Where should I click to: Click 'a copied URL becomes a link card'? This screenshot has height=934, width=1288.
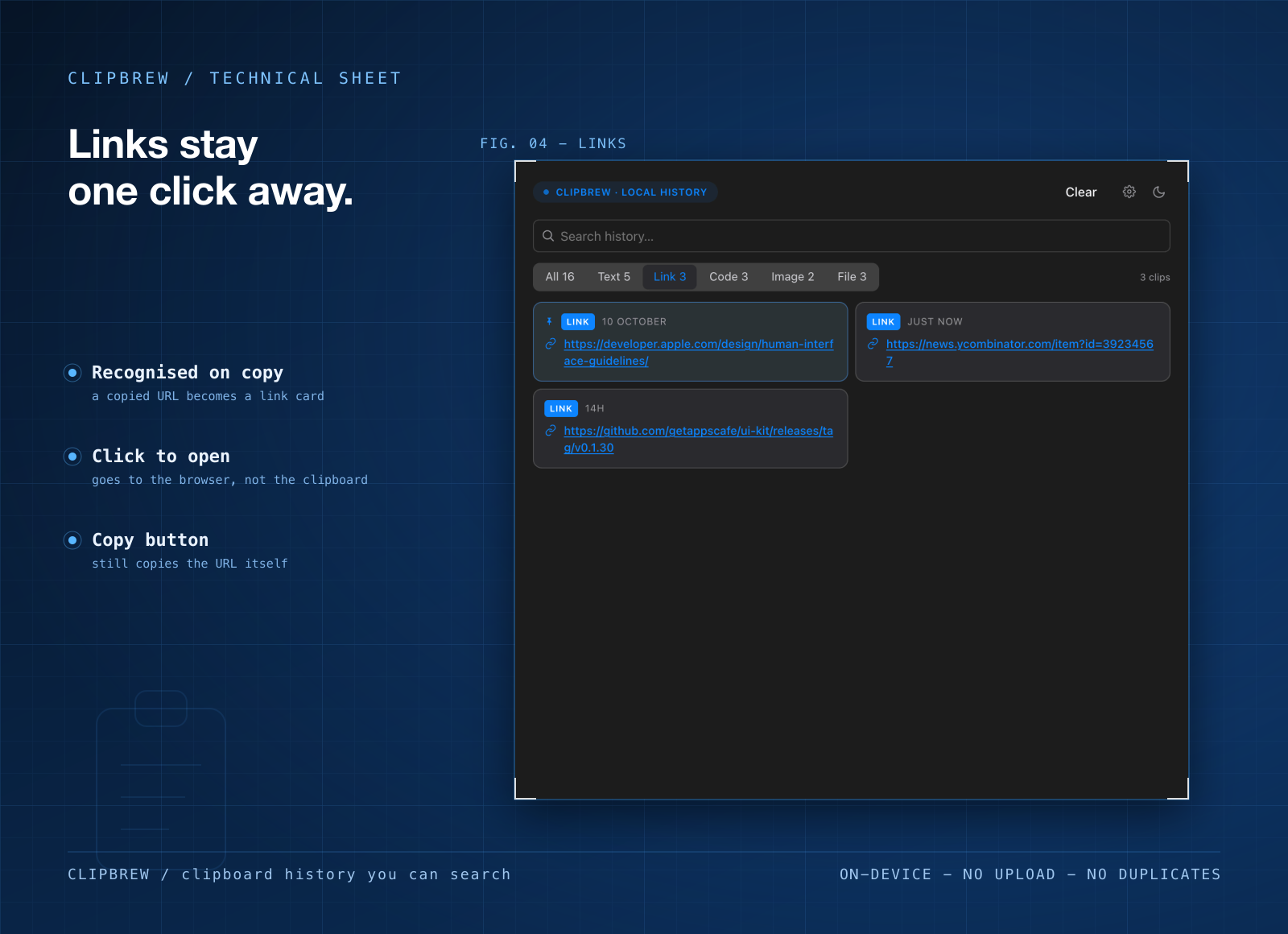(208, 396)
